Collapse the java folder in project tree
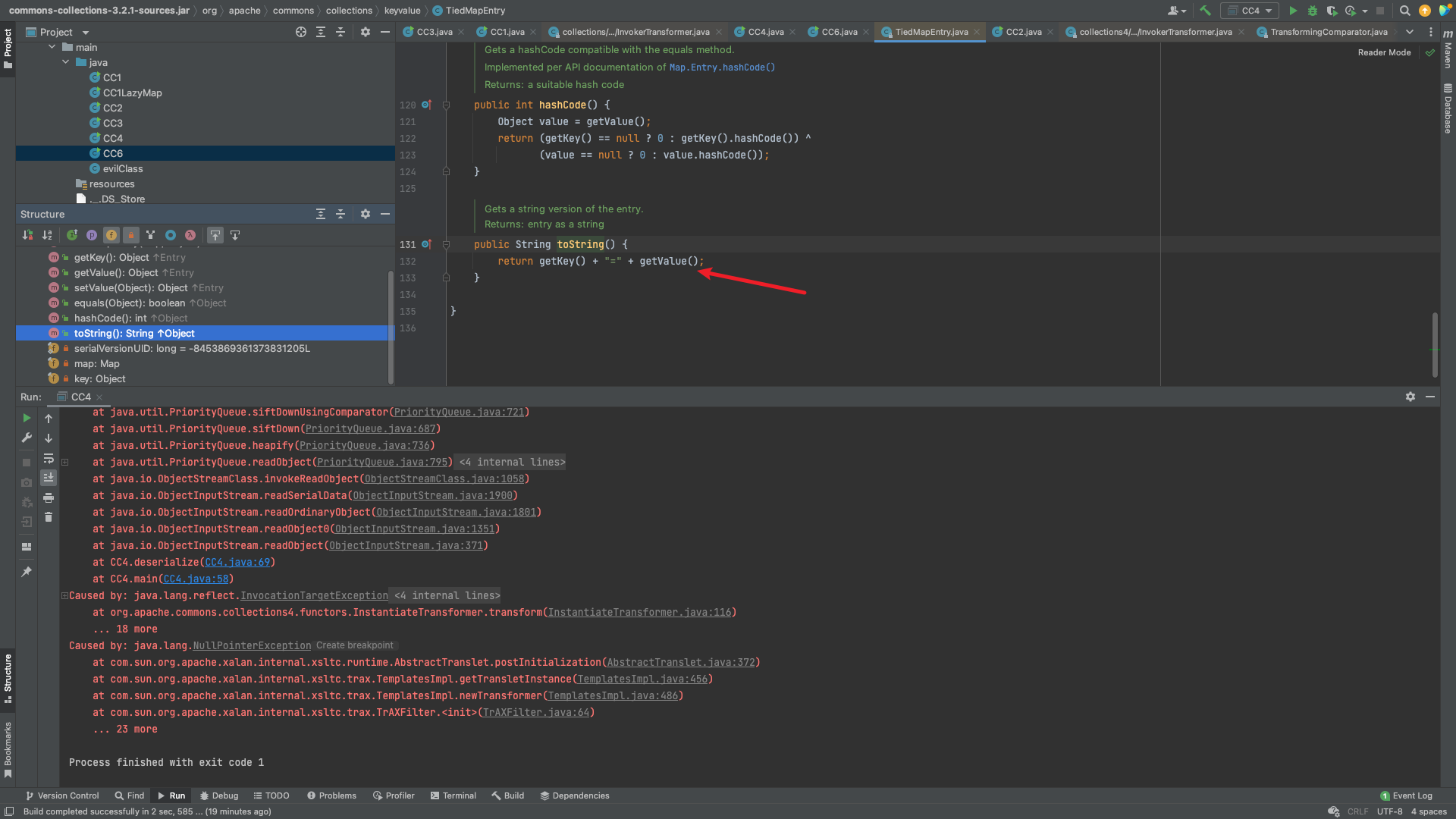 [66, 62]
